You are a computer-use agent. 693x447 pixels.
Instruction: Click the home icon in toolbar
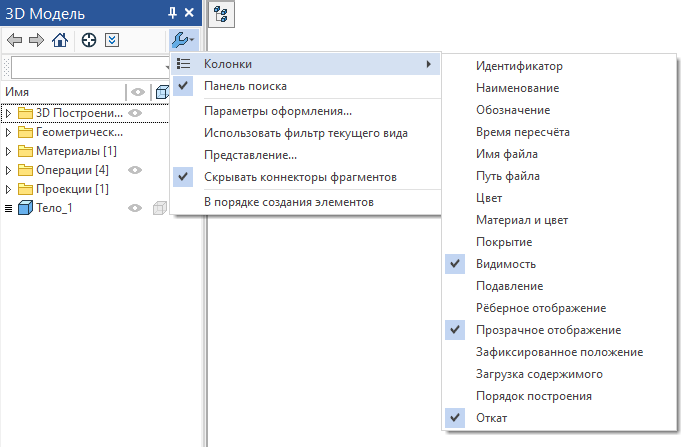60,41
